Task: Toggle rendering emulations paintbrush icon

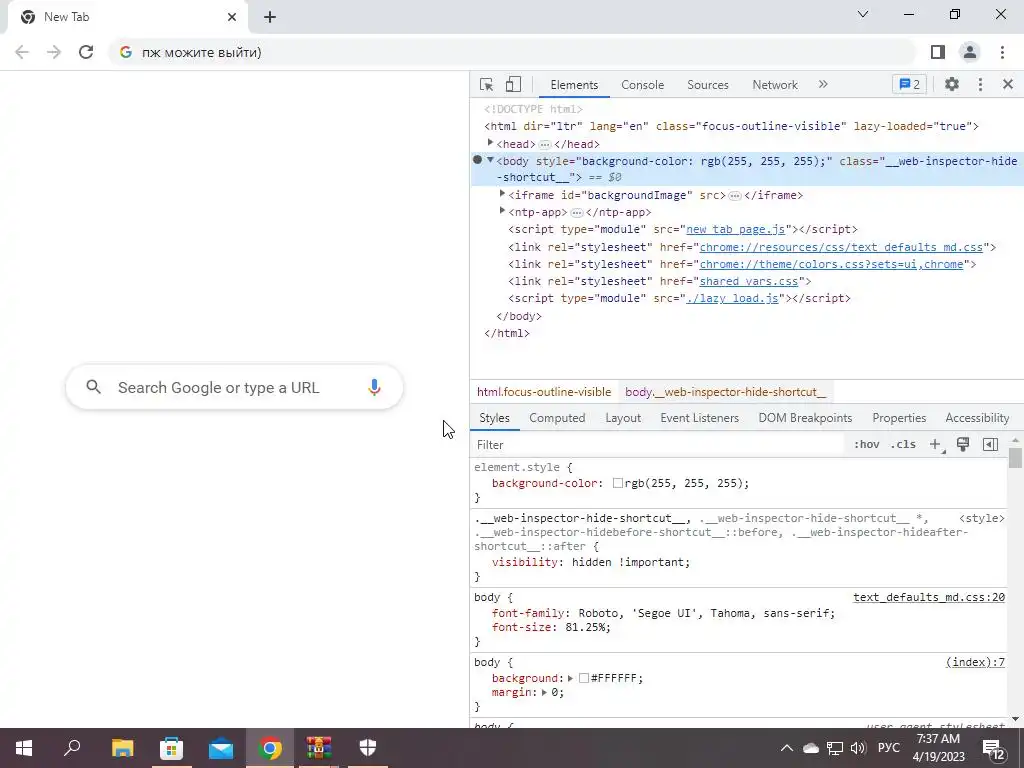Action: click(963, 444)
